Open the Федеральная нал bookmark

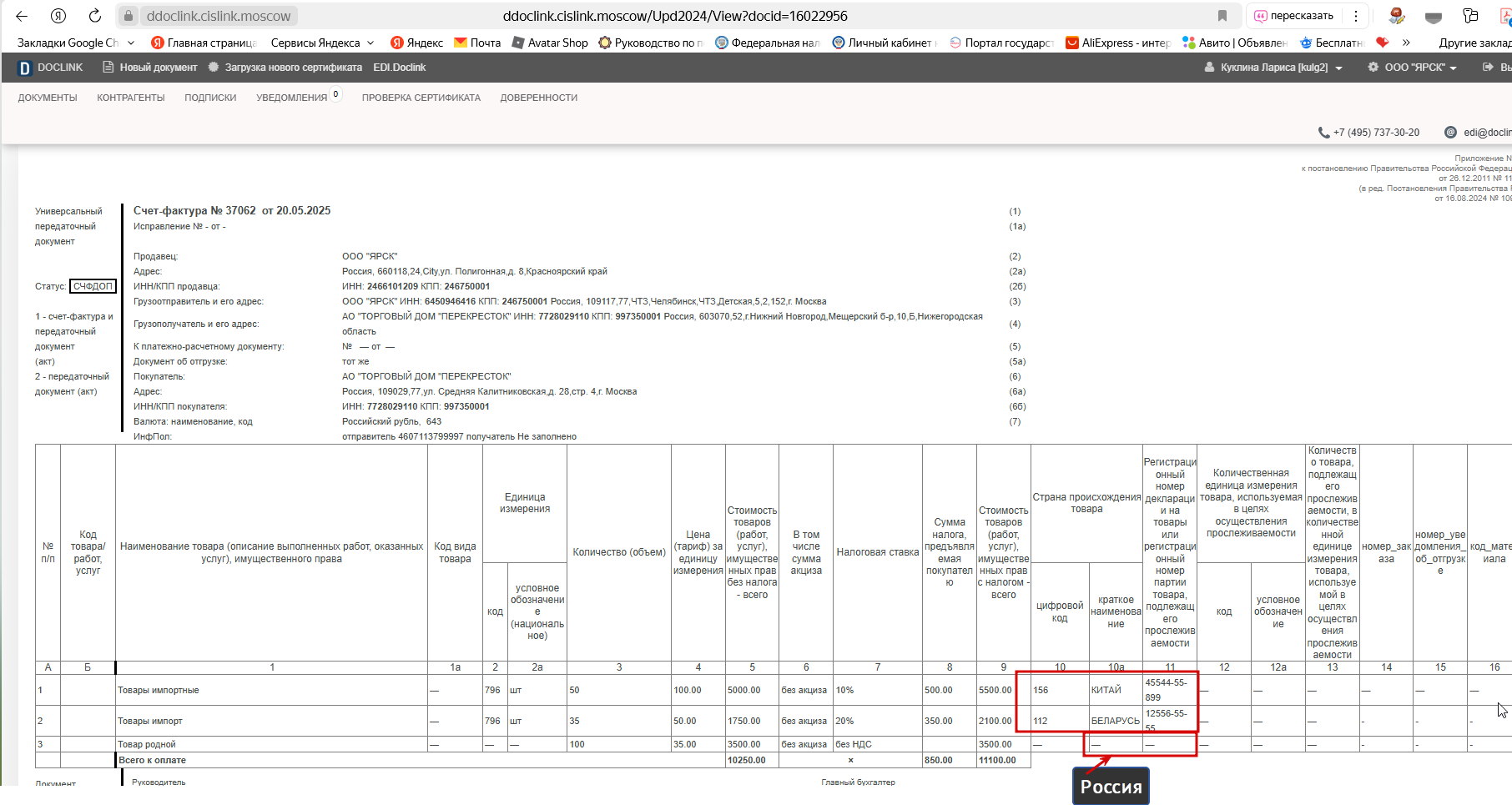point(768,43)
